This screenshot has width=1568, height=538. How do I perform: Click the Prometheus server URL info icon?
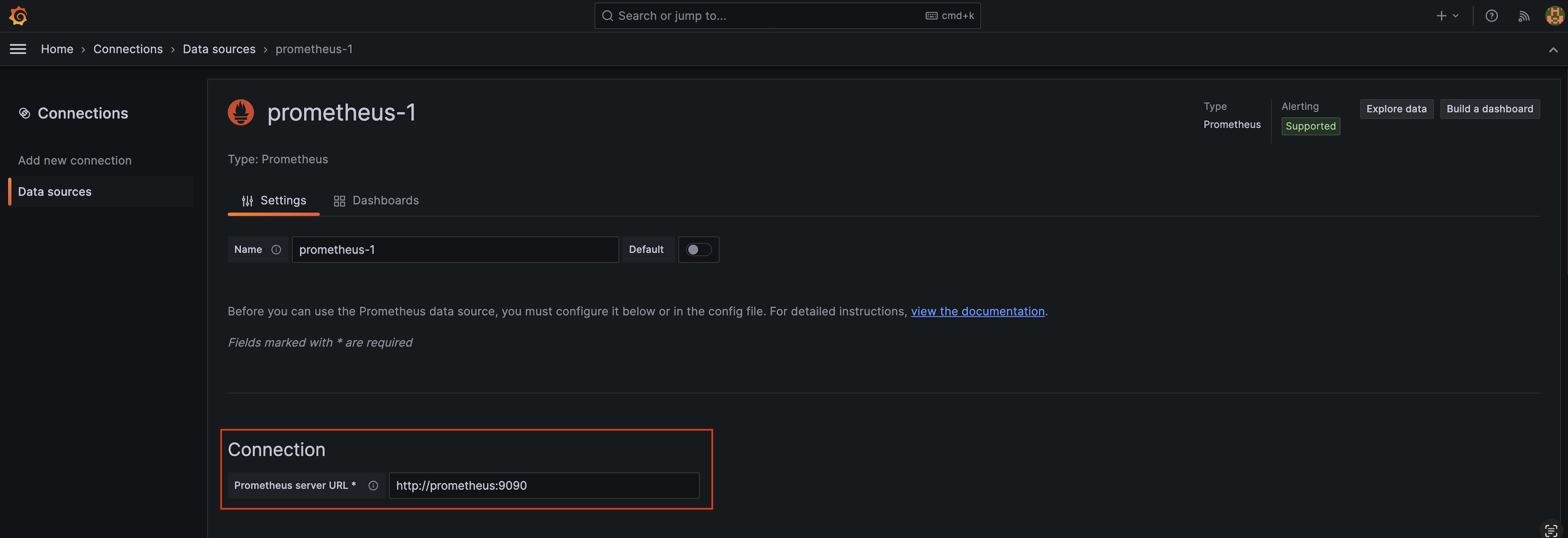pyautogui.click(x=373, y=485)
